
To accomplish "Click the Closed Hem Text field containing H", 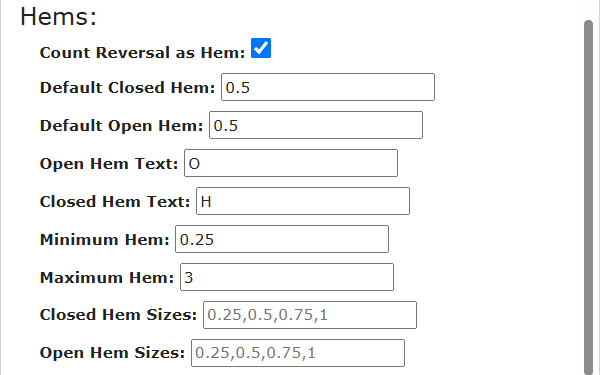I will point(303,201).
